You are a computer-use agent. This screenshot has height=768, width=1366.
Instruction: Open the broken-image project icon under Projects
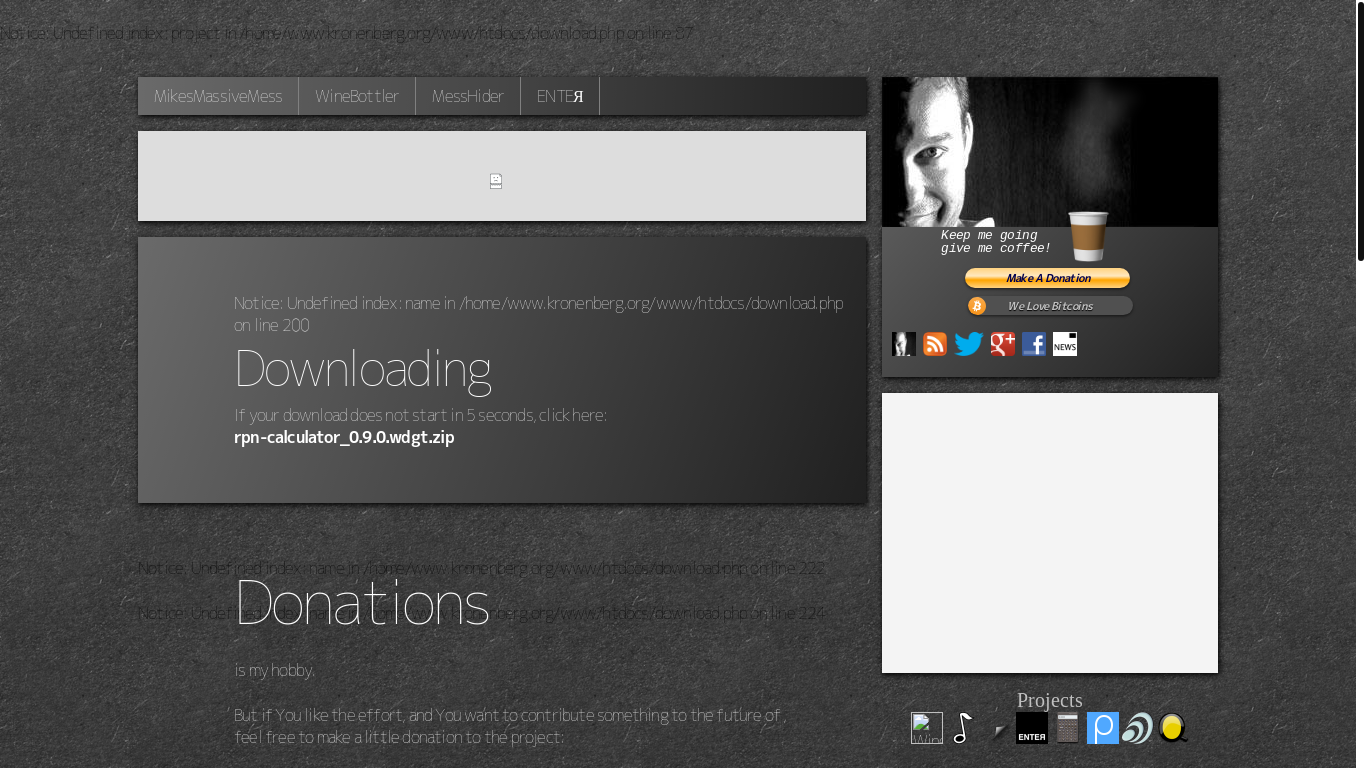927,728
